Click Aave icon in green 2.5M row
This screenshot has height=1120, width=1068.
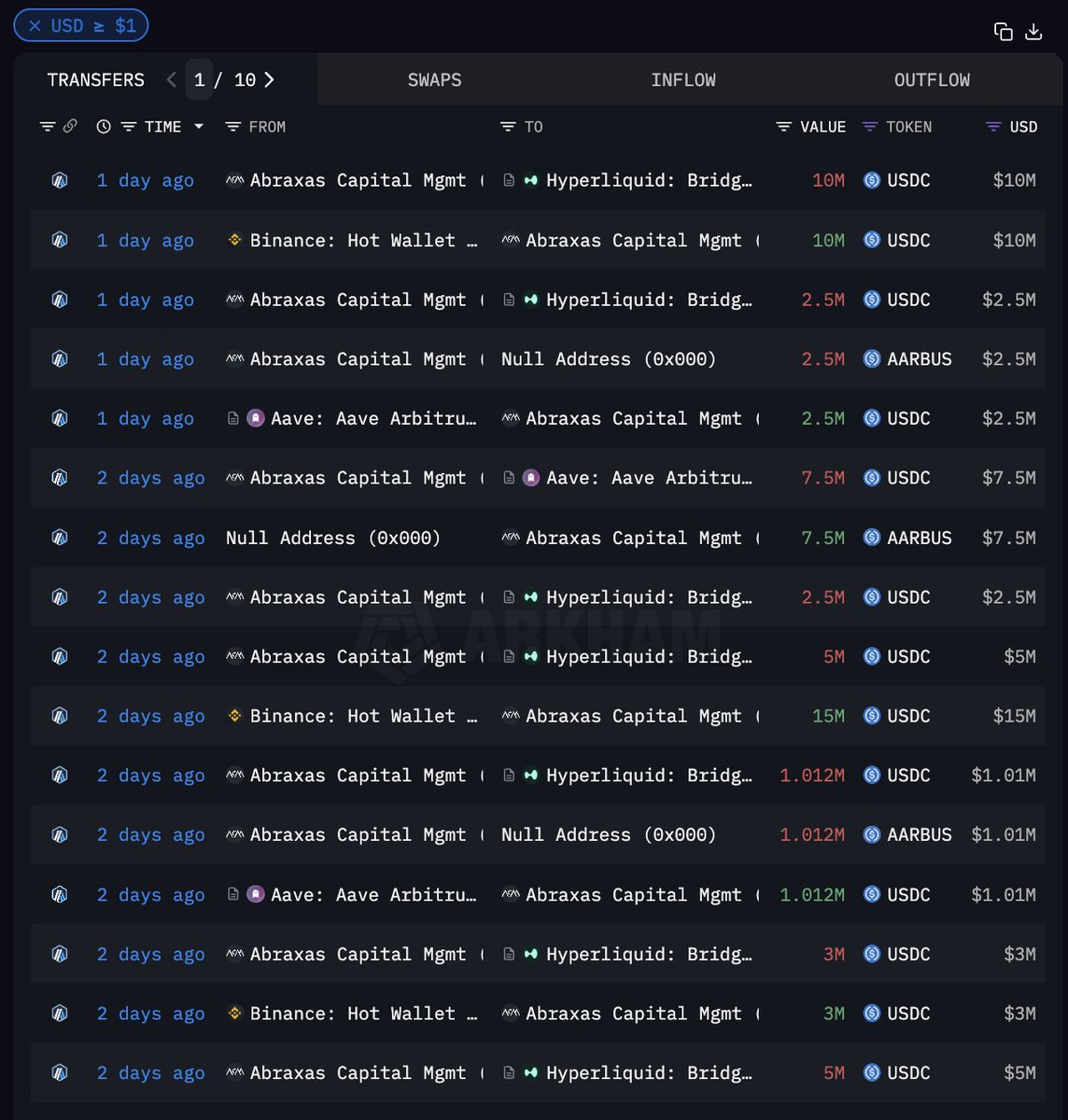[x=255, y=418]
